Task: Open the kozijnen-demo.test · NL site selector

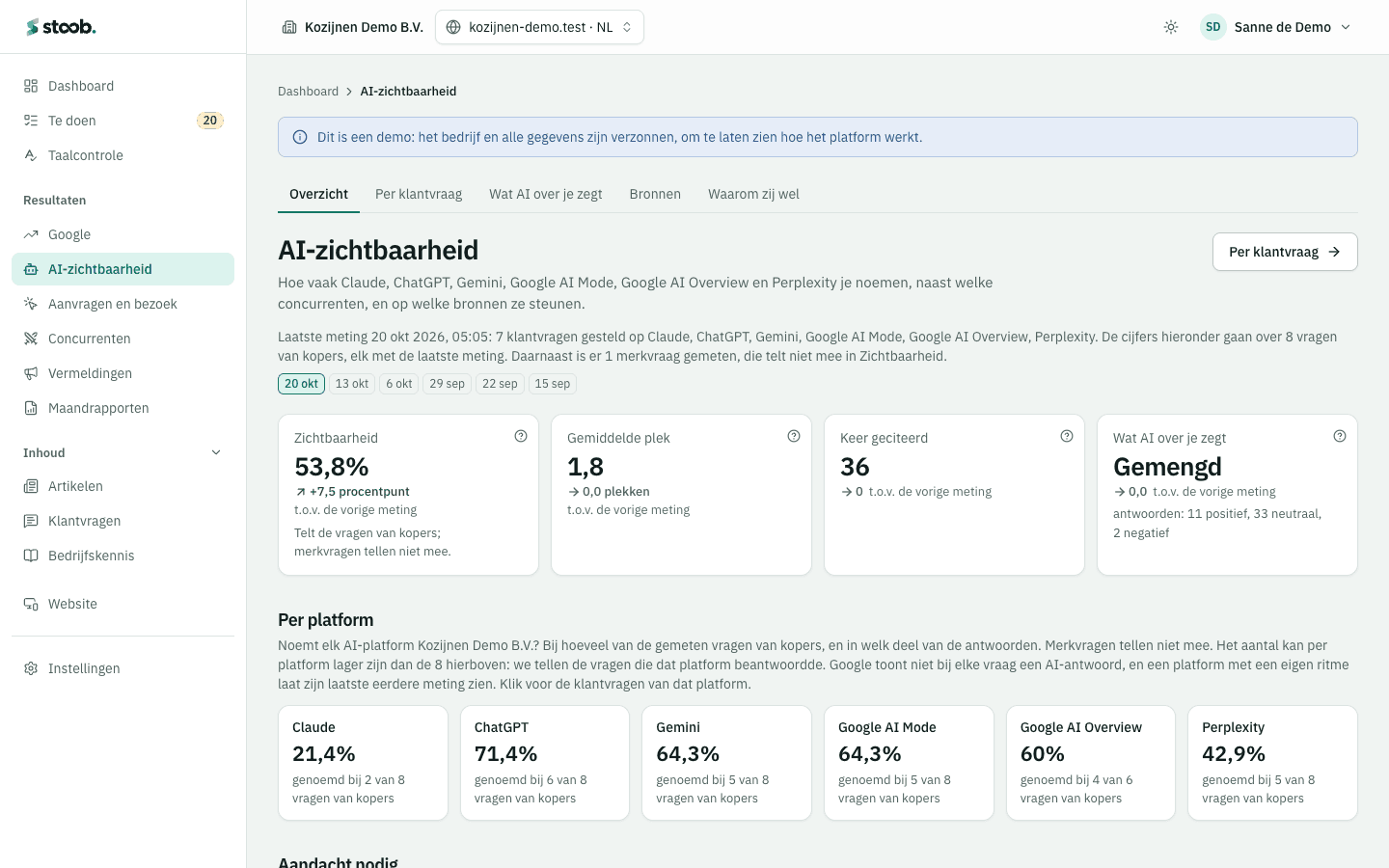Action: point(539,27)
